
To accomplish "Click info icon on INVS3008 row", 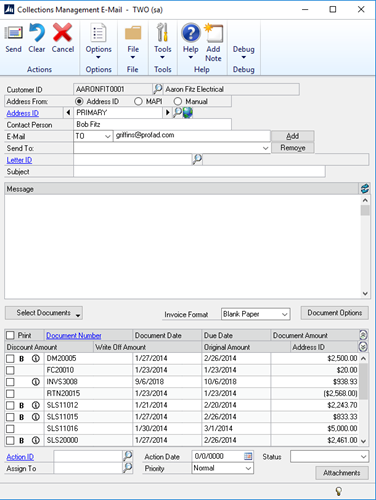I will [36, 382].
